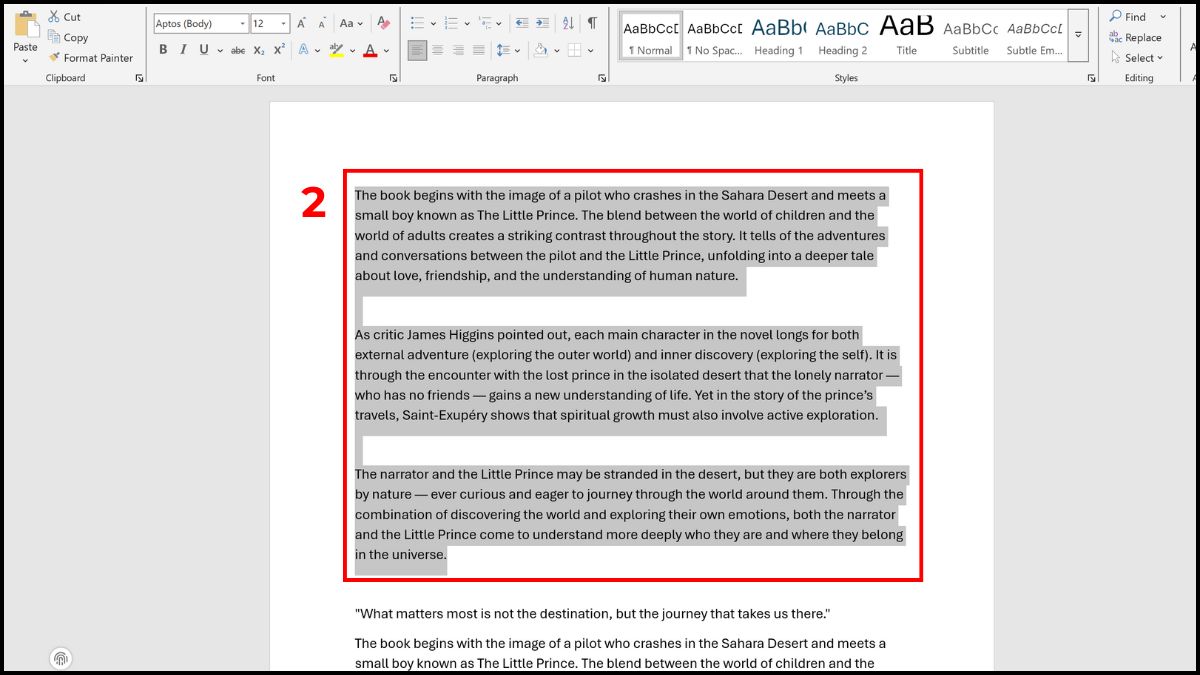Apply the Normal style
This screenshot has height=675, width=1200.
(x=650, y=37)
